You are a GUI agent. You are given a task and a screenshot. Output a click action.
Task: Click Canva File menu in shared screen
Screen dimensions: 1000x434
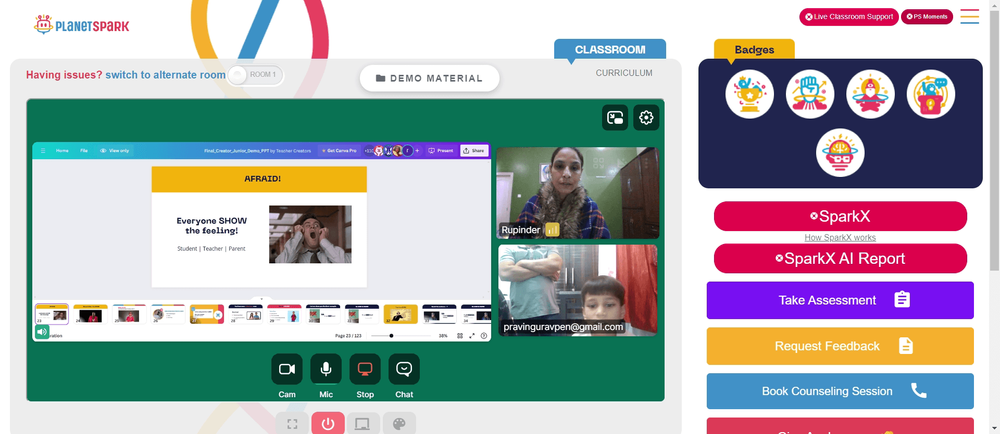84,151
